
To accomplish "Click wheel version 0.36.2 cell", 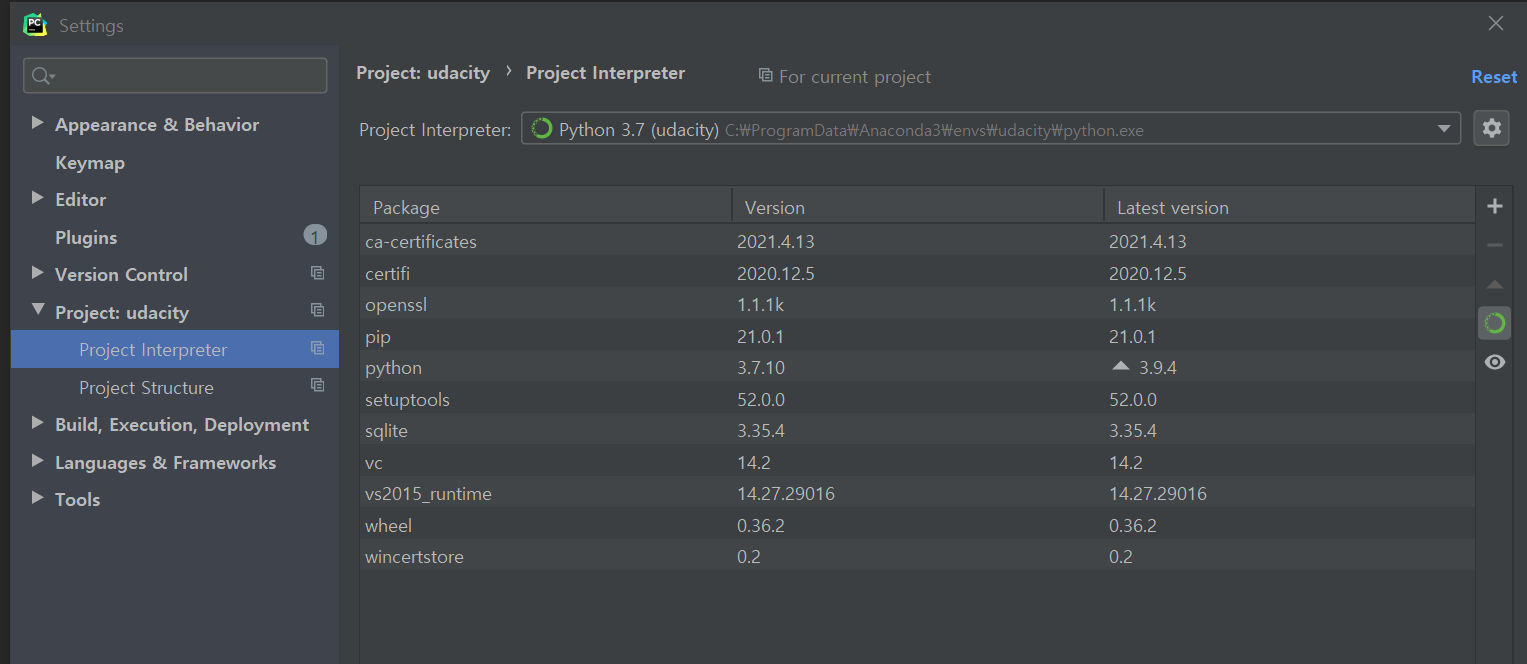I will (x=761, y=526).
